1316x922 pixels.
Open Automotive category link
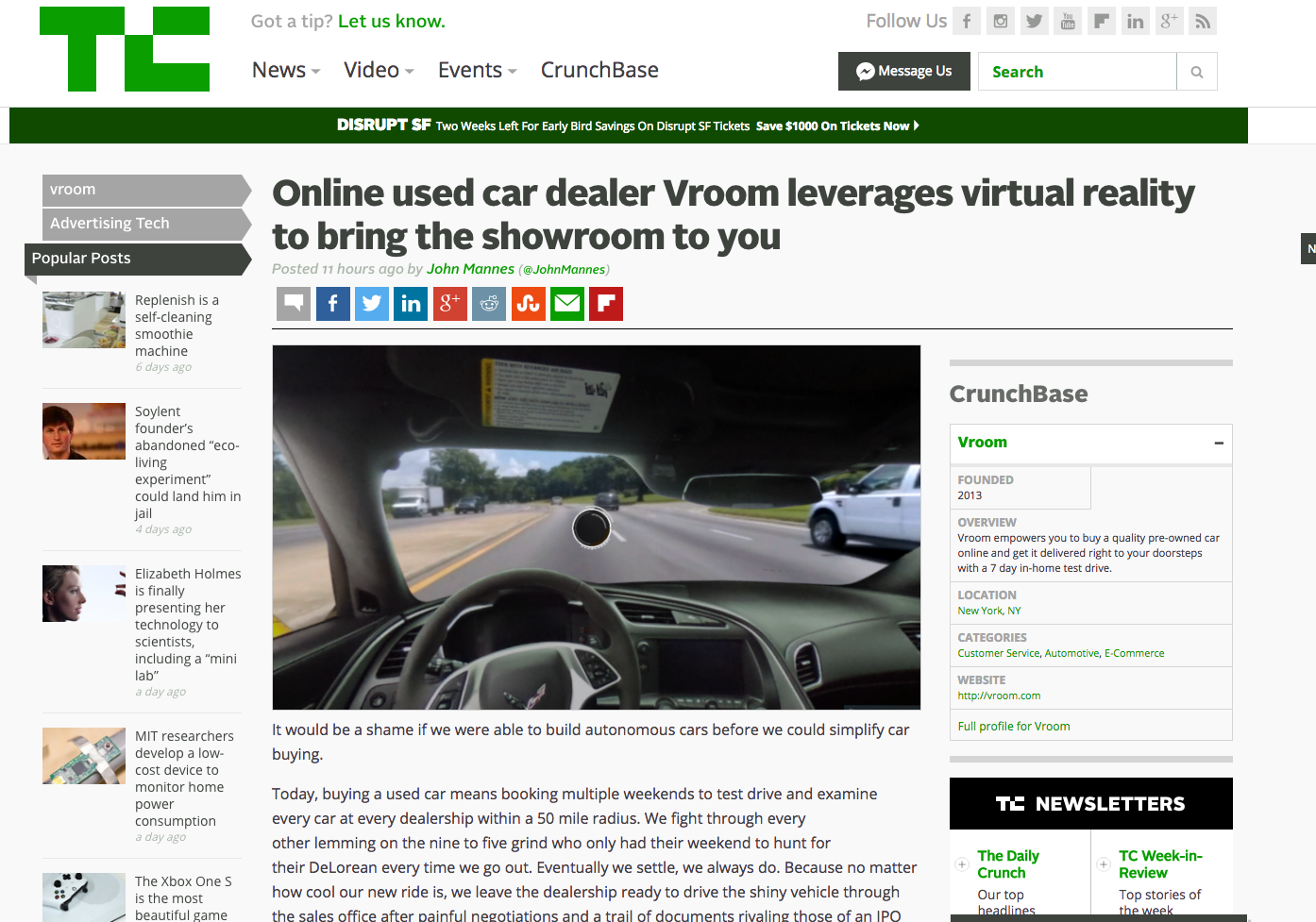tap(1072, 653)
